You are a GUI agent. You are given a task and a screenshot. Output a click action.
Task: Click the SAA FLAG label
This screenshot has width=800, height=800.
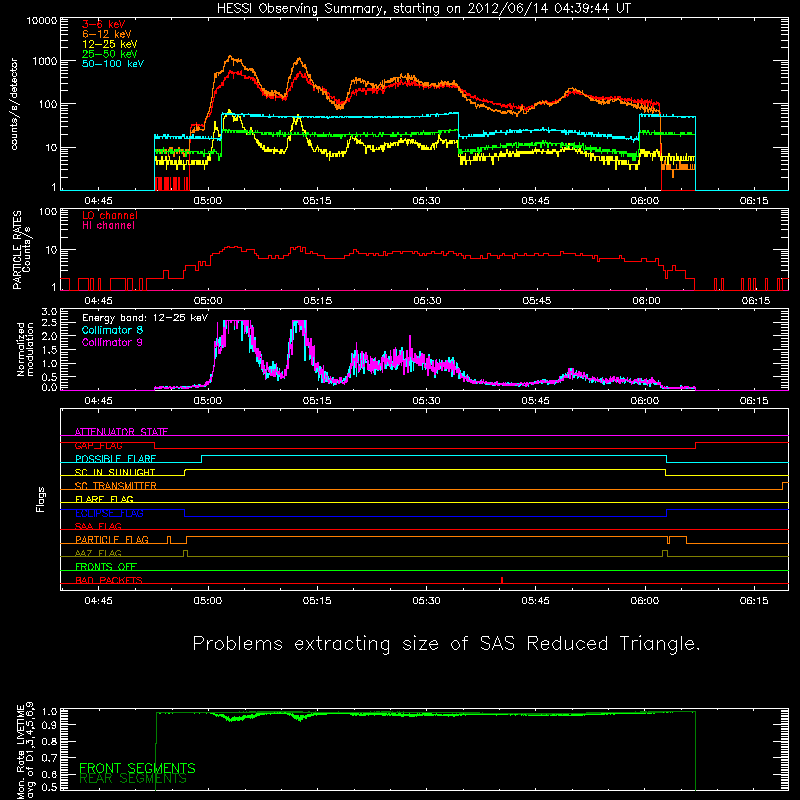pos(98,526)
